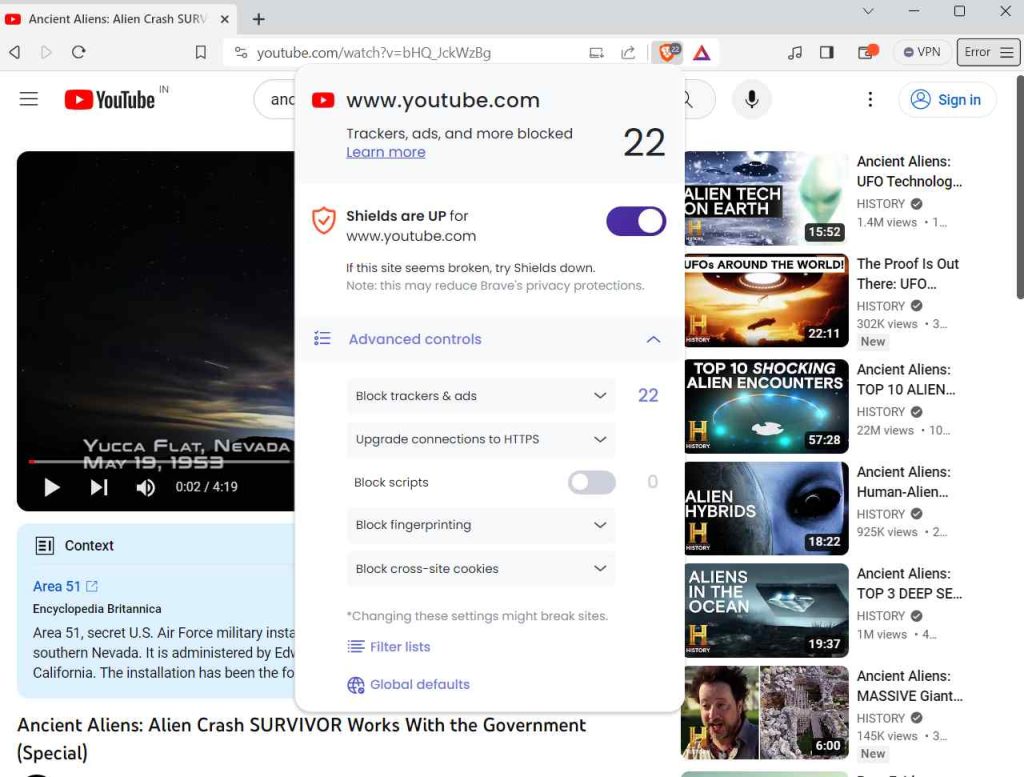The height and width of the screenshot is (777, 1024).
Task: Click the YouTube page vertical scrollbar
Action: tap(1019, 187)
